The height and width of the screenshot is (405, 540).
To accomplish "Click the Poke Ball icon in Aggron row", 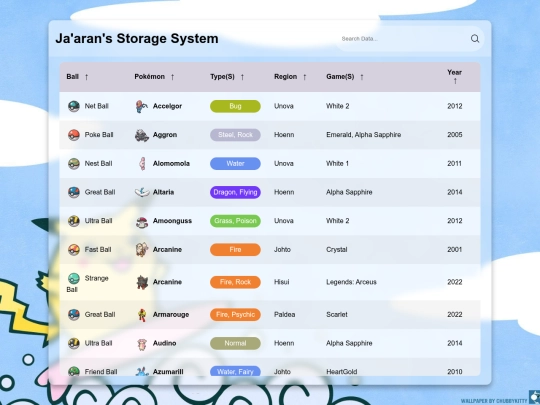I will 74,135.
